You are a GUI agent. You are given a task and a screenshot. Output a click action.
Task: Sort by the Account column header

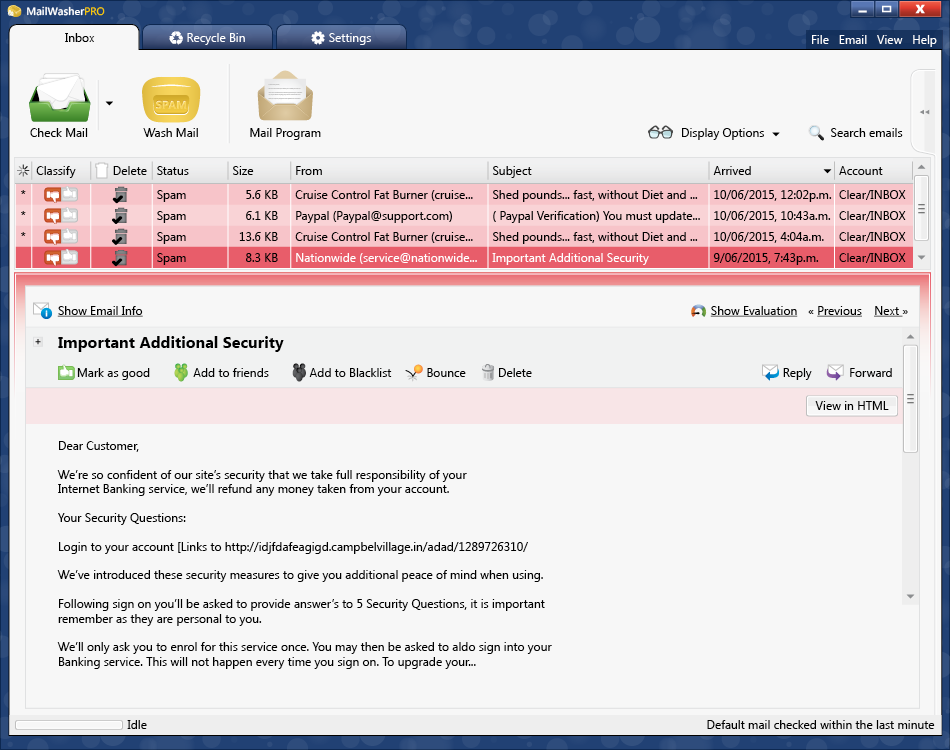click(873, 171)
